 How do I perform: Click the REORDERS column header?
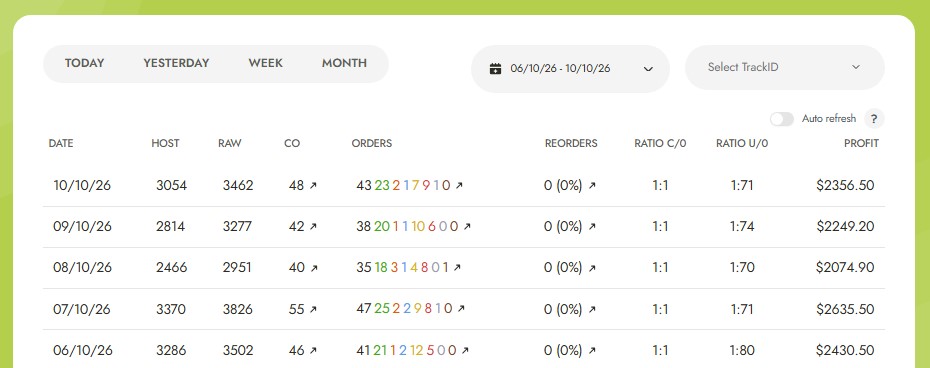point(571,144)
